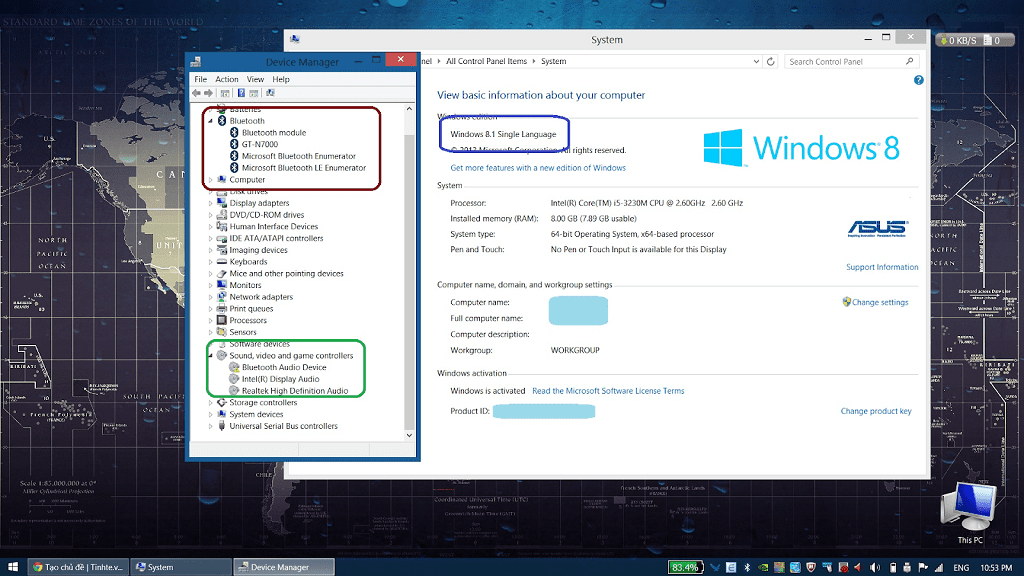This screenshot has width=1024, height=576.
Task: Switch to the Chrome Tinhte taskbar button
Action: (x=78, y=567)
